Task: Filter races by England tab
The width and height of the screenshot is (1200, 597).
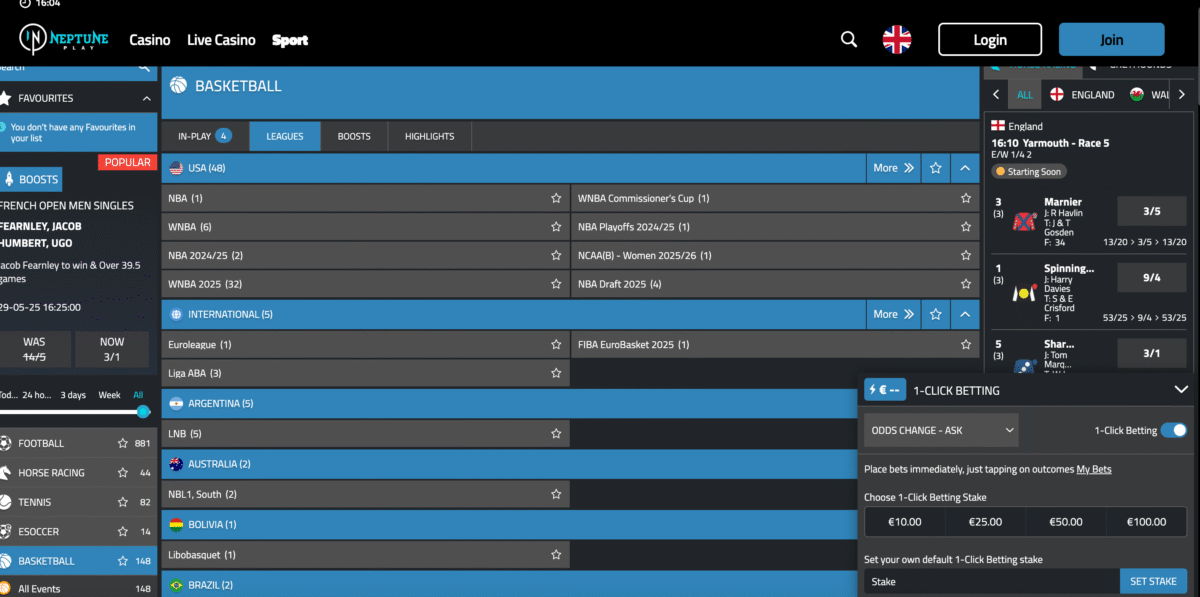Action: point(1081,95)
